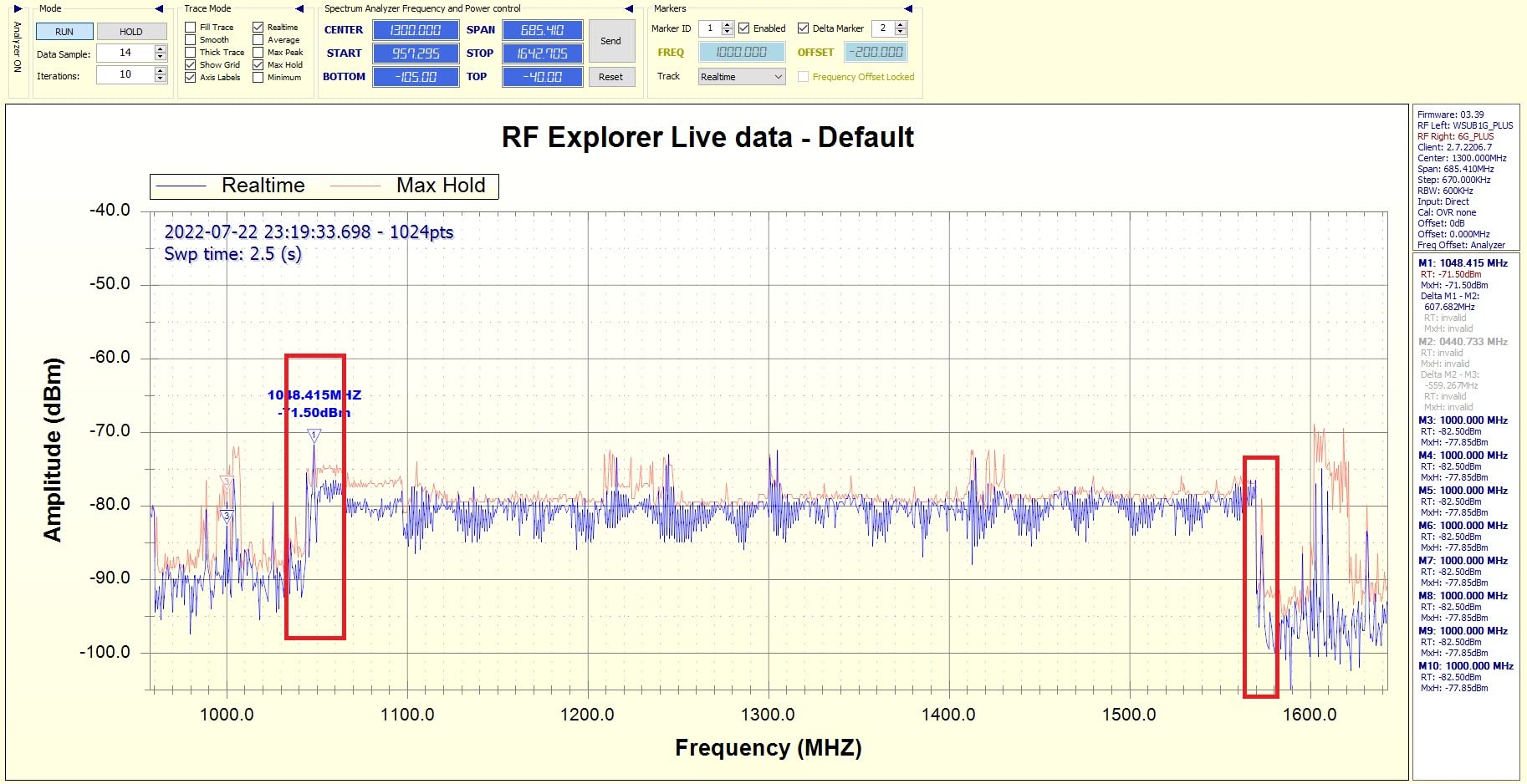Click the Amplitude (dBm) axis title
This screenshot has height=784, width=1527.
tap(53, 450)
